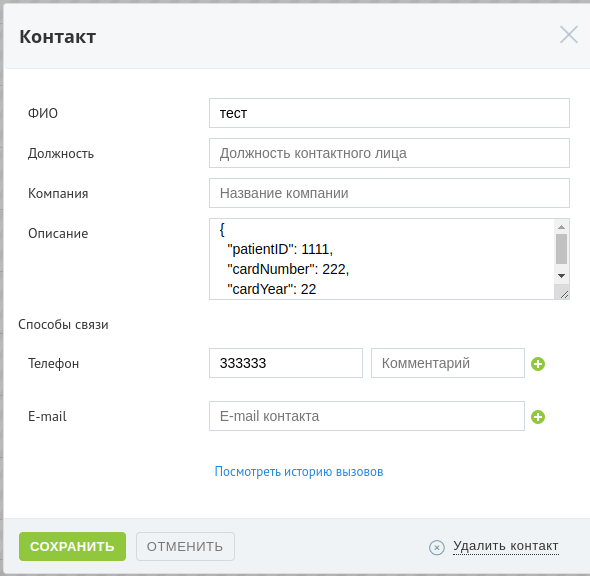
Task: Click inside the Описание JSON text area
Action: click(x=382, y=259)
